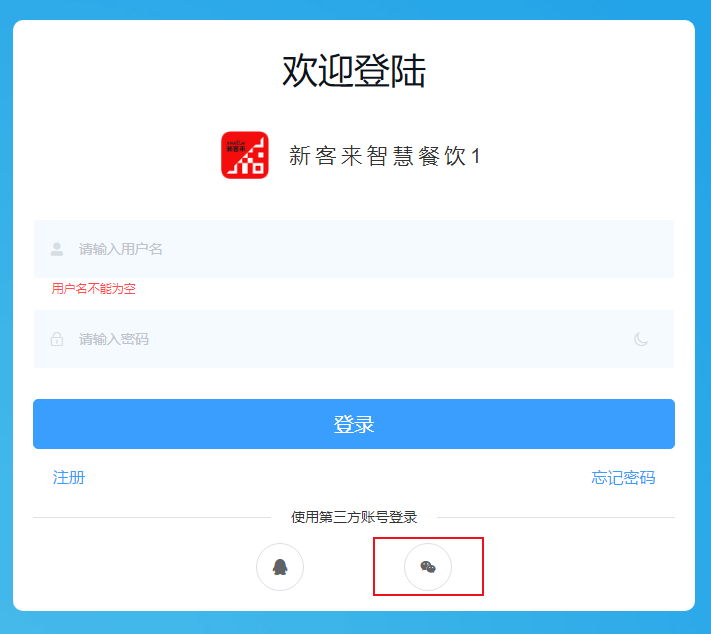Click empty space between QQ and WeChat icons
The width and height of the screenshot is (711, 634).
coord(354,567)
